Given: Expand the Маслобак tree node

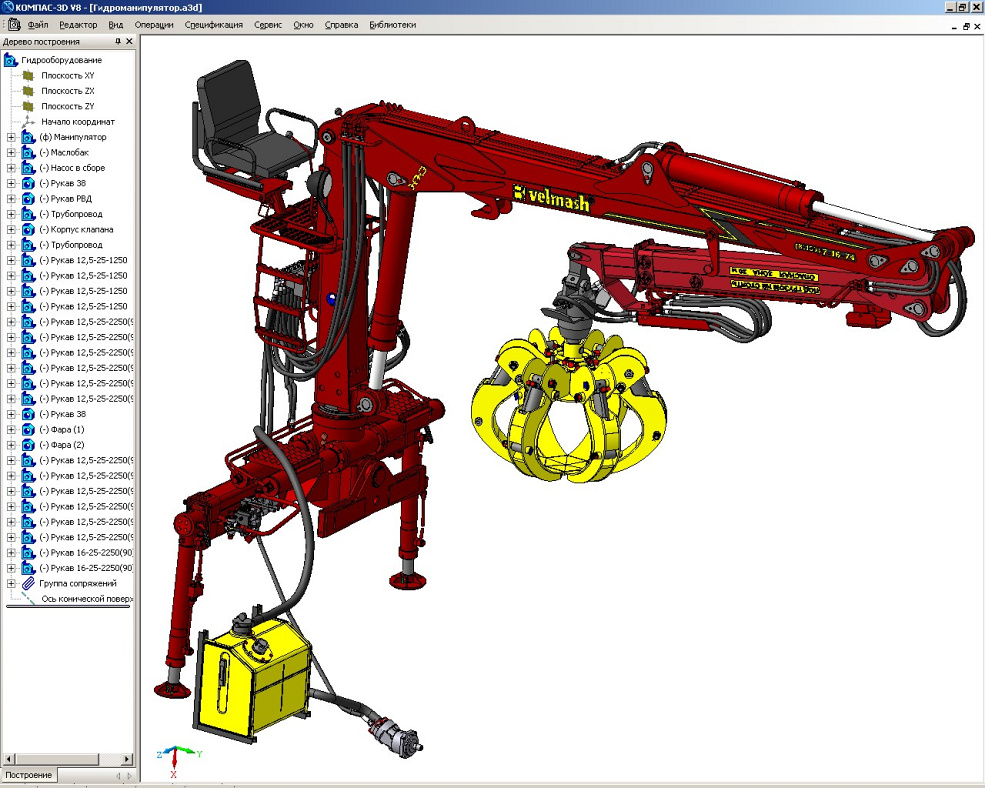Looking at the screenshot, I should tap(11, 153).
